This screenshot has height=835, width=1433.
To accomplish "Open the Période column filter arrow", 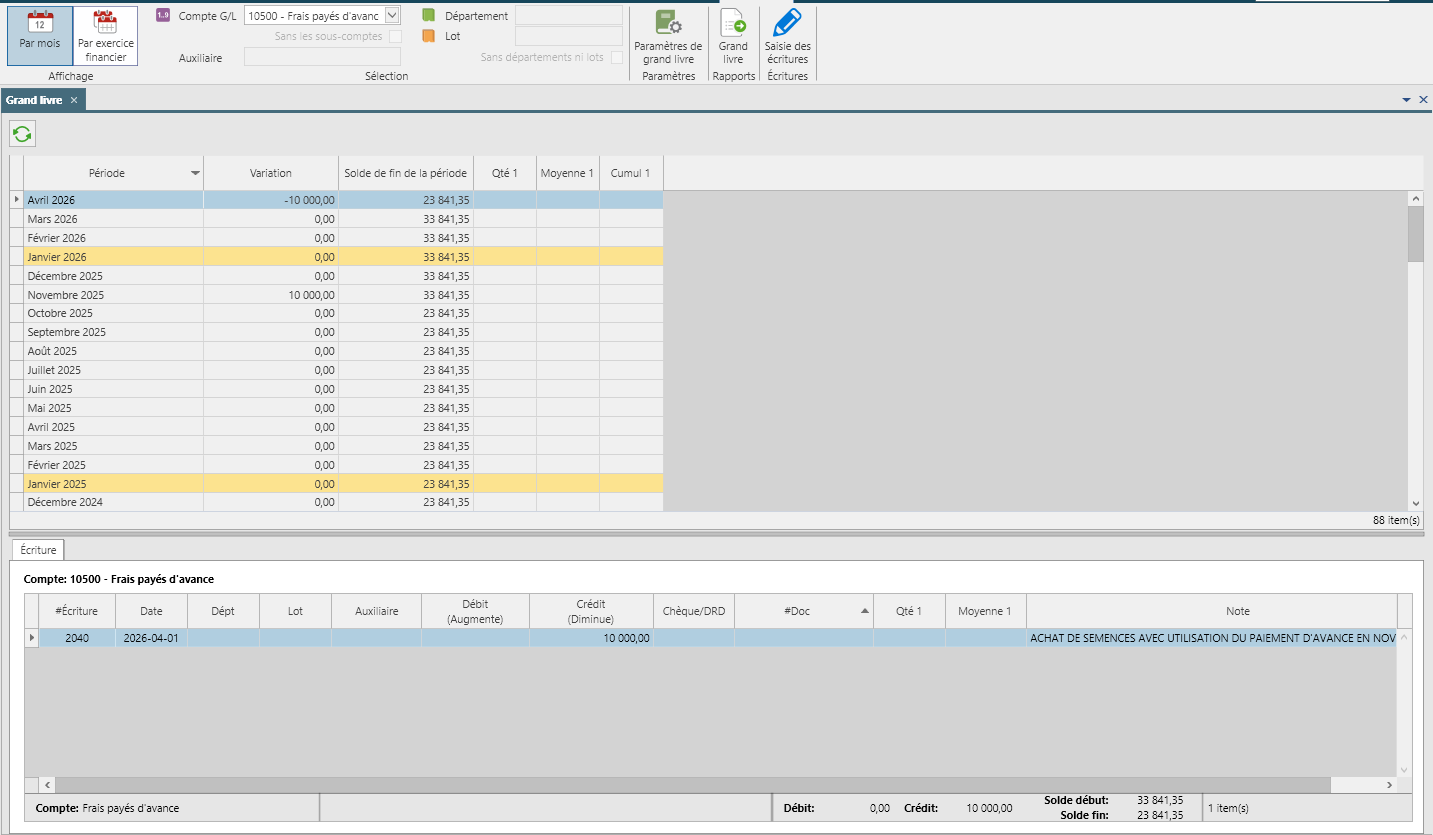I will (195, 173).
